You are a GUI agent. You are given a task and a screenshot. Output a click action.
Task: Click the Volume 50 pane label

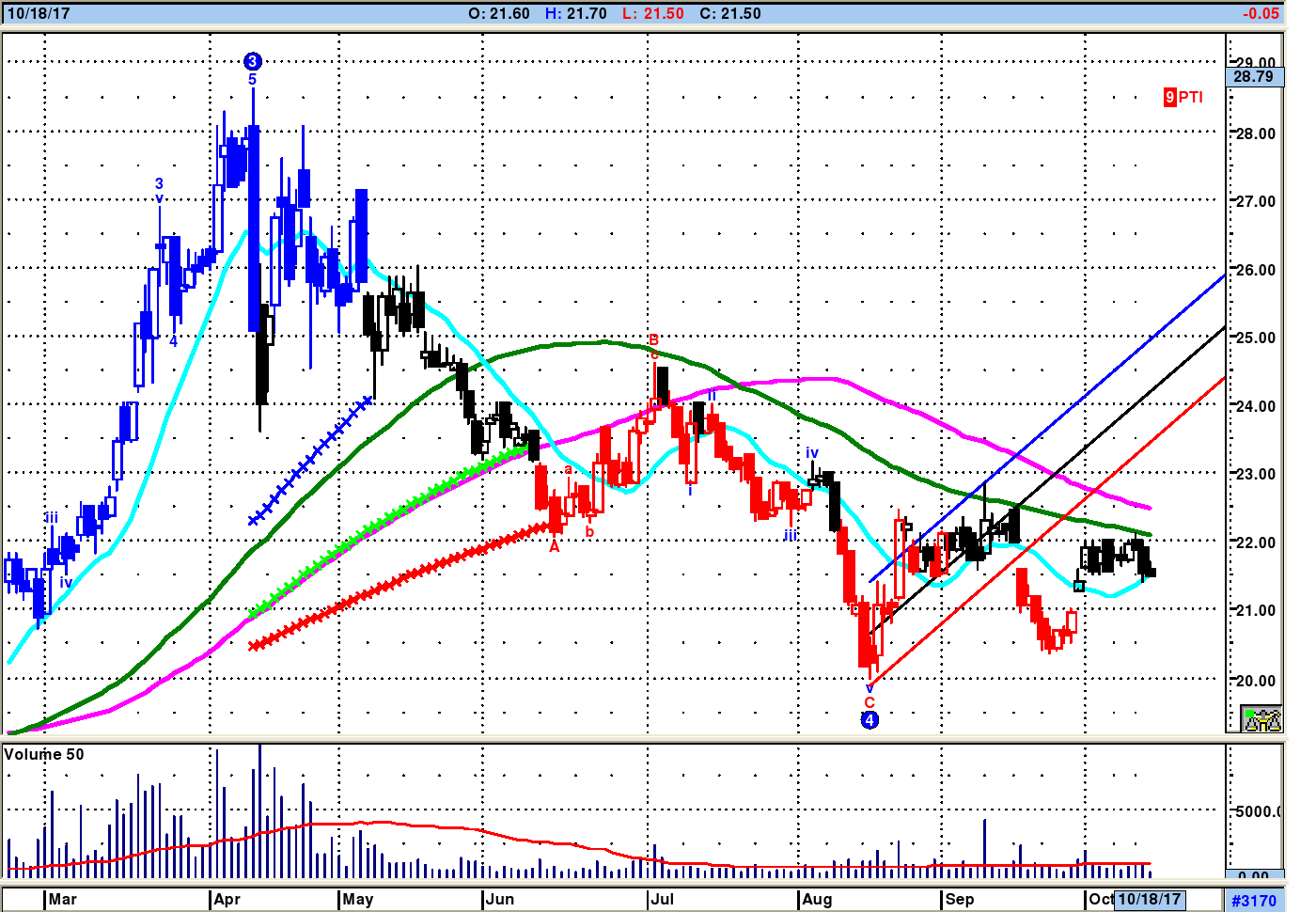click(x=44, y=754)
